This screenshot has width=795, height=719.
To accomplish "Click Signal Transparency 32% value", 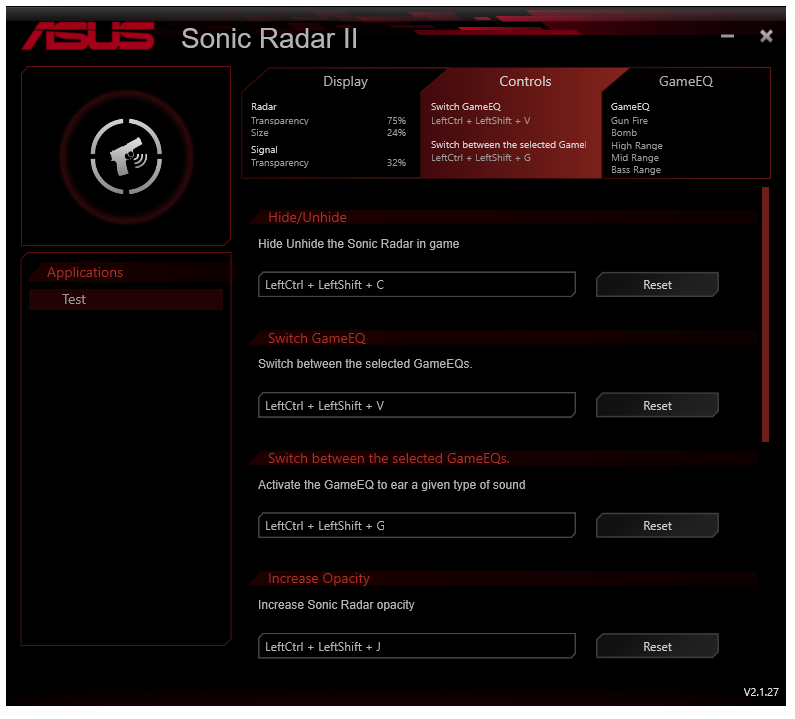I will coord(396,163).
